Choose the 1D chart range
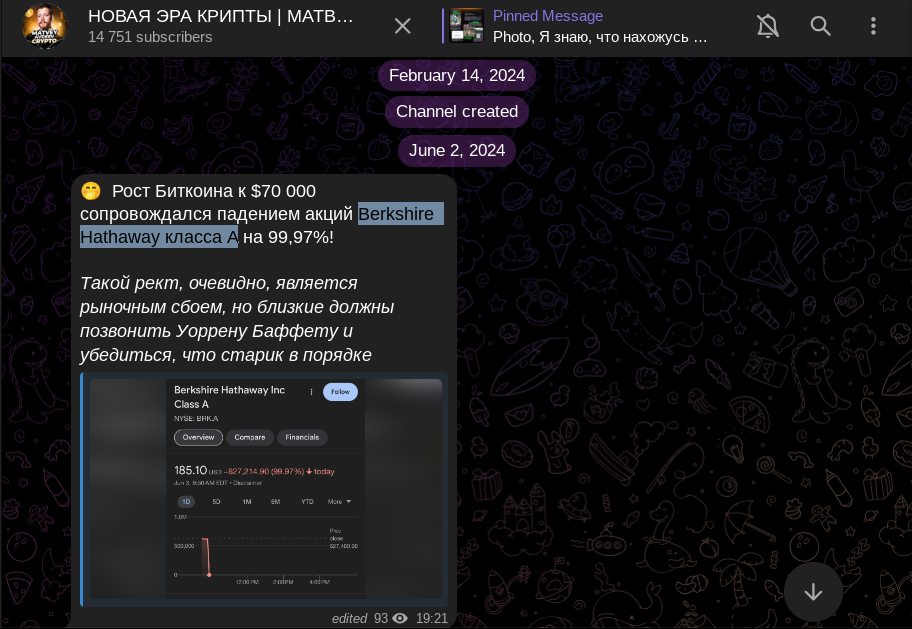 [x=186, y=502]
